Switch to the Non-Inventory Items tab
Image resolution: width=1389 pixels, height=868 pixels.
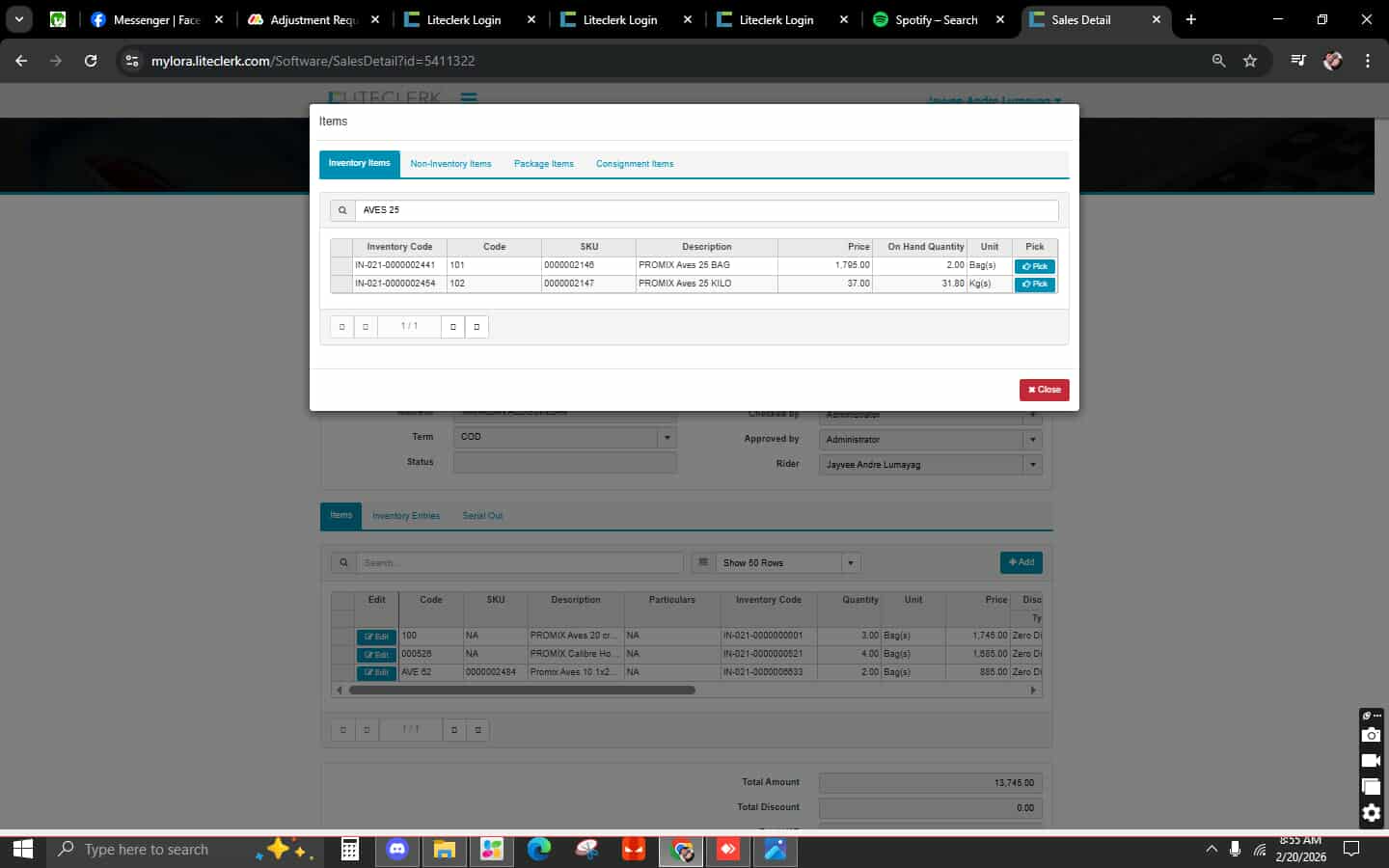(x=450, y=164)
